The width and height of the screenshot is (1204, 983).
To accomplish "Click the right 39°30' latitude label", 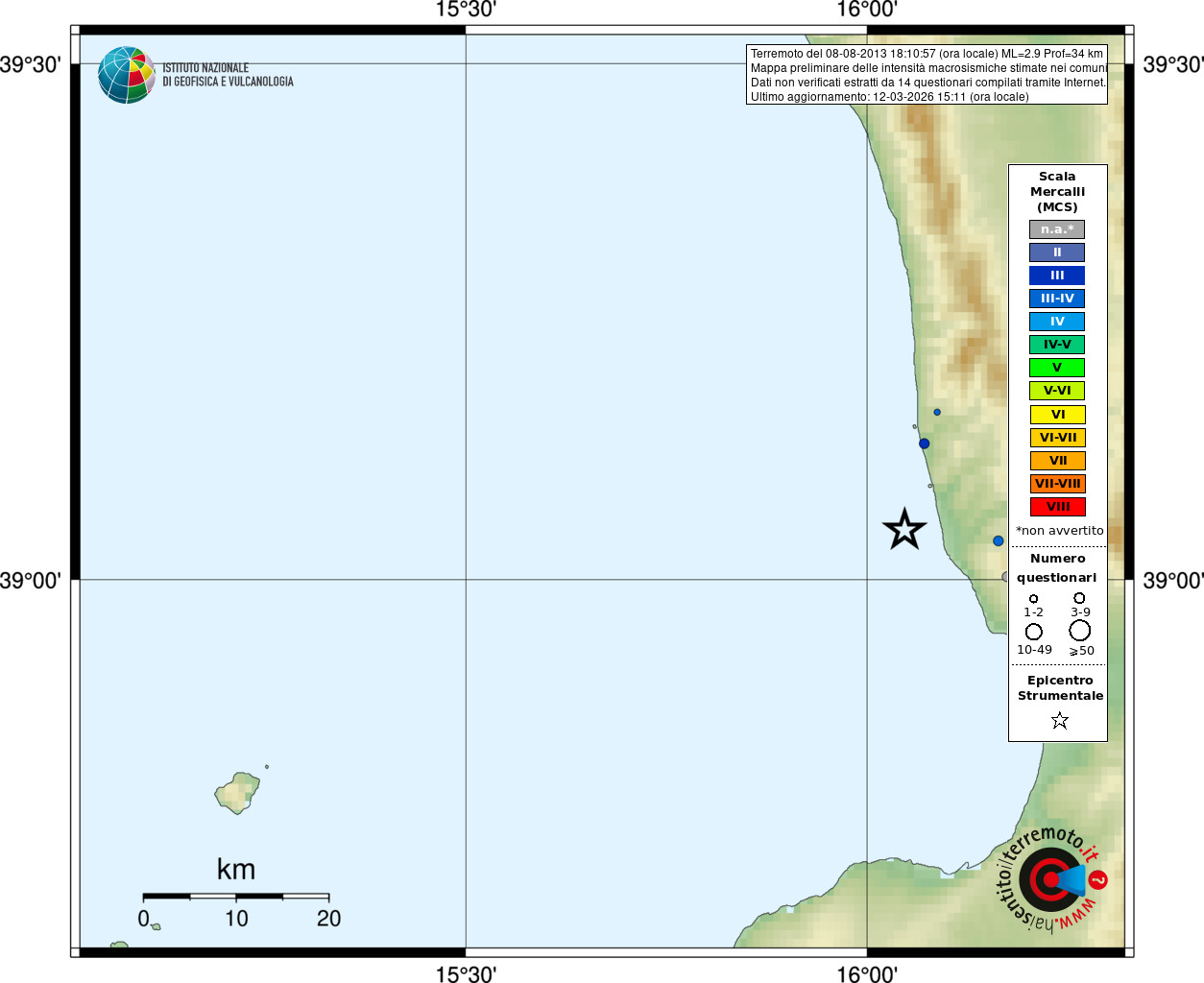I will [x=1172, y=64].
